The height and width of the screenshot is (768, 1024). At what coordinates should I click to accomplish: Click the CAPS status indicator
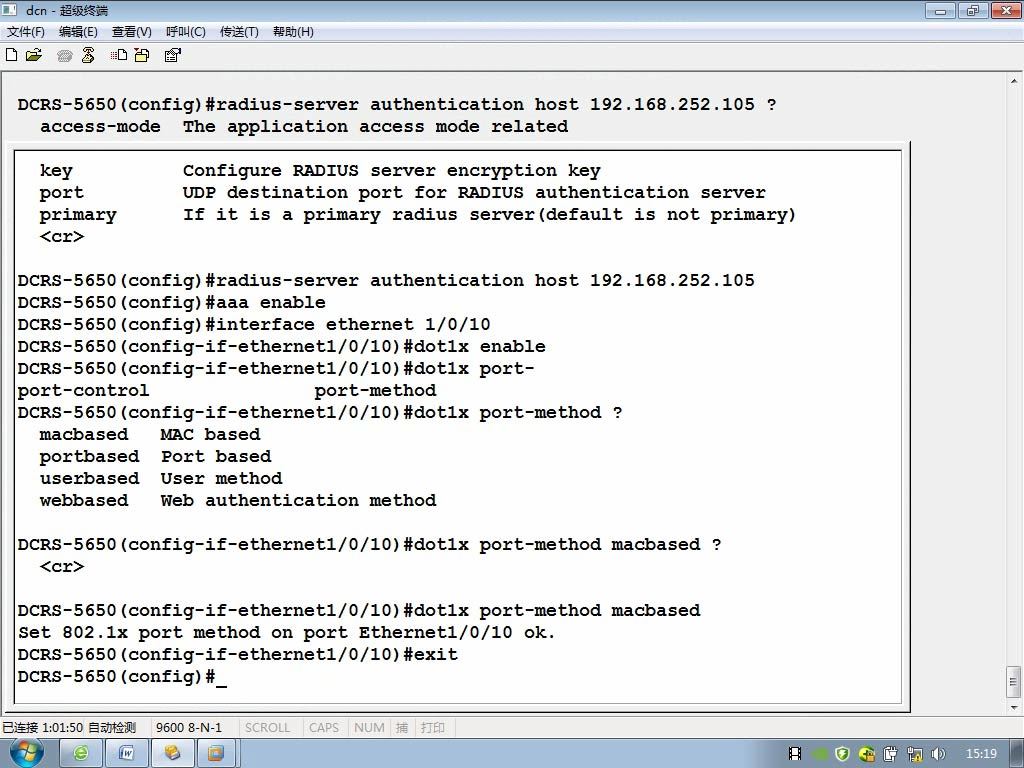tap(324, 728)
